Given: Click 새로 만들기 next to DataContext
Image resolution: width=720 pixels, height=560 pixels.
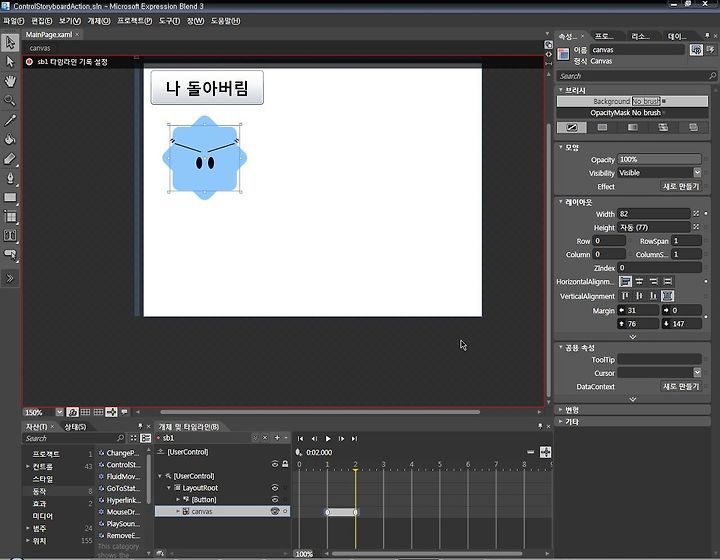Looking at the screenshot, I should [x=681, y=386].
